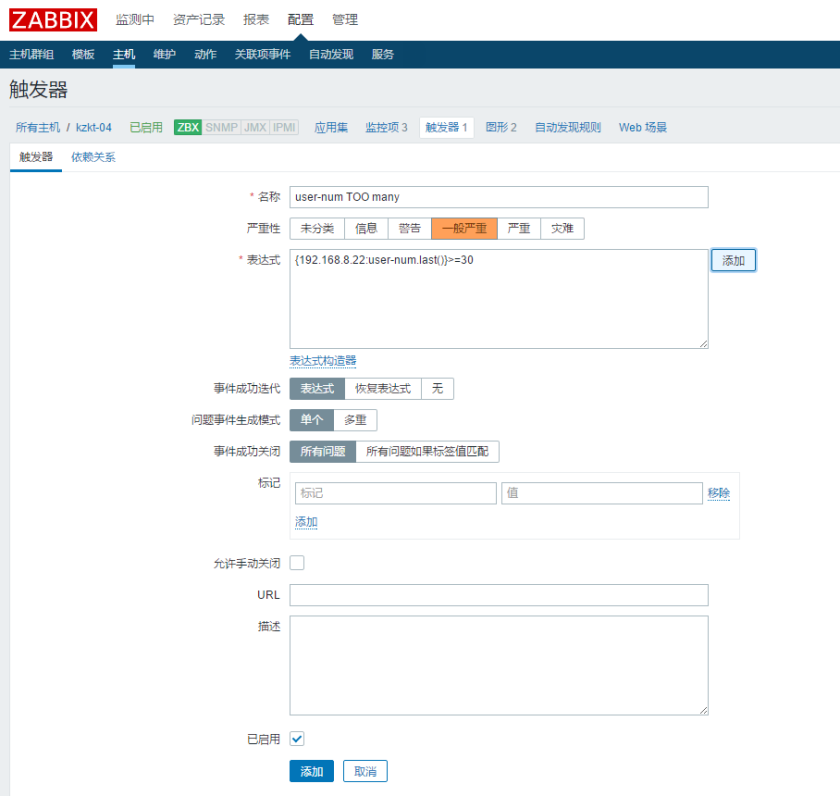The image size is (840, 796).
Task: Select 无 for 事件成功迭代
Action: (438, 389)
